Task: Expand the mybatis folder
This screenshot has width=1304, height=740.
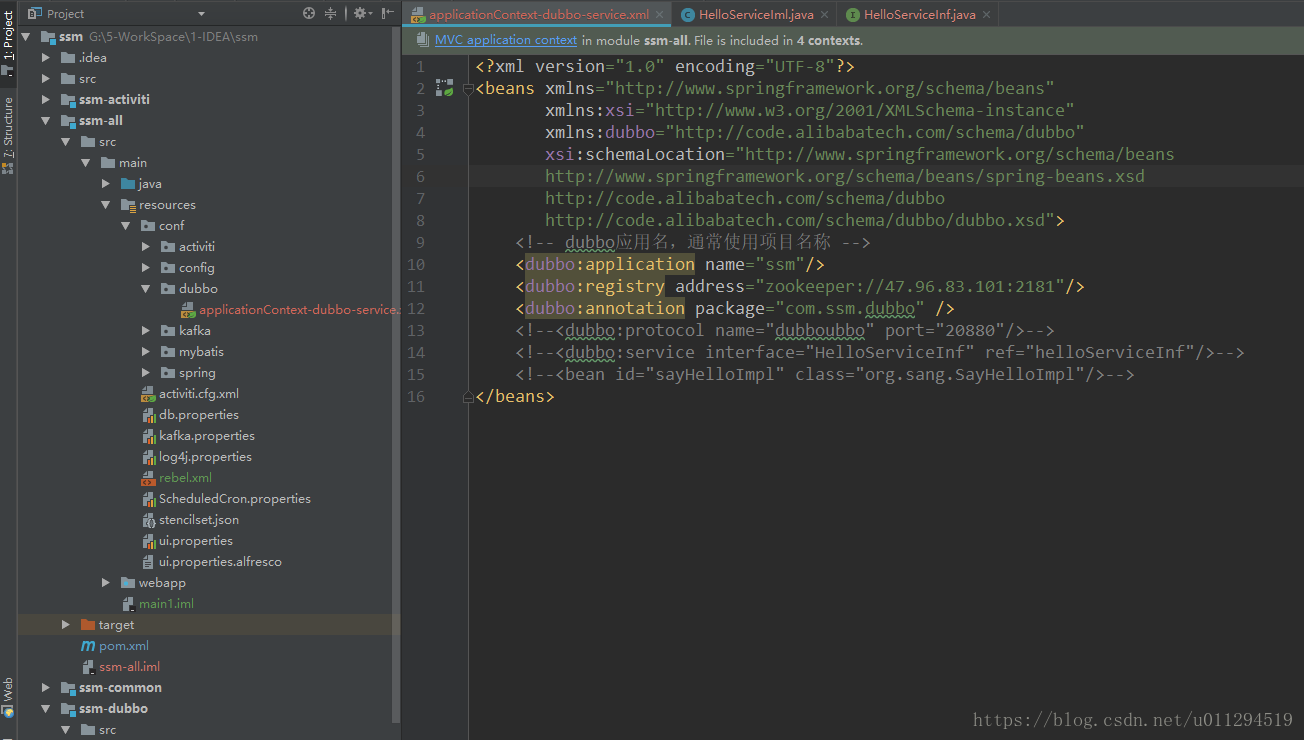Action: pyautogui.click(x=146, y=352)
